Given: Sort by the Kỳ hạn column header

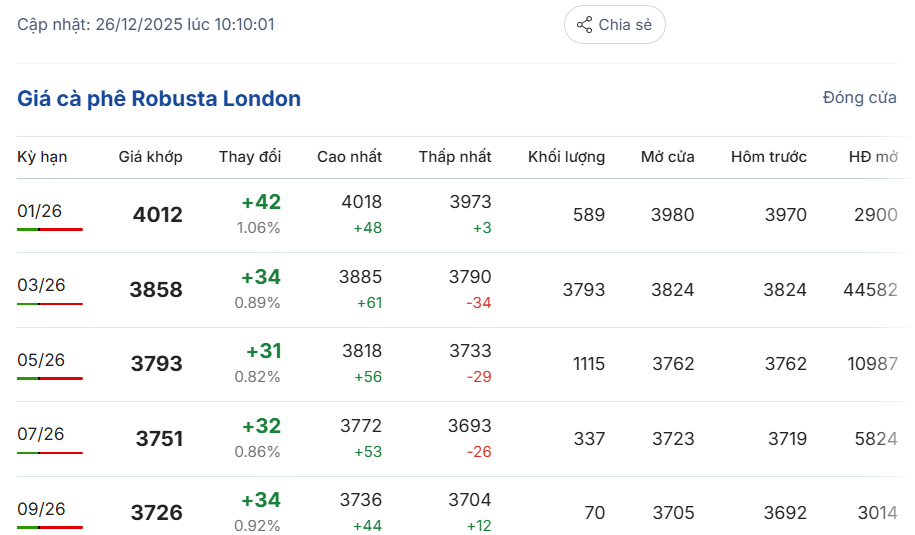Looking at the screenshot, I should (x=42, y=157).
